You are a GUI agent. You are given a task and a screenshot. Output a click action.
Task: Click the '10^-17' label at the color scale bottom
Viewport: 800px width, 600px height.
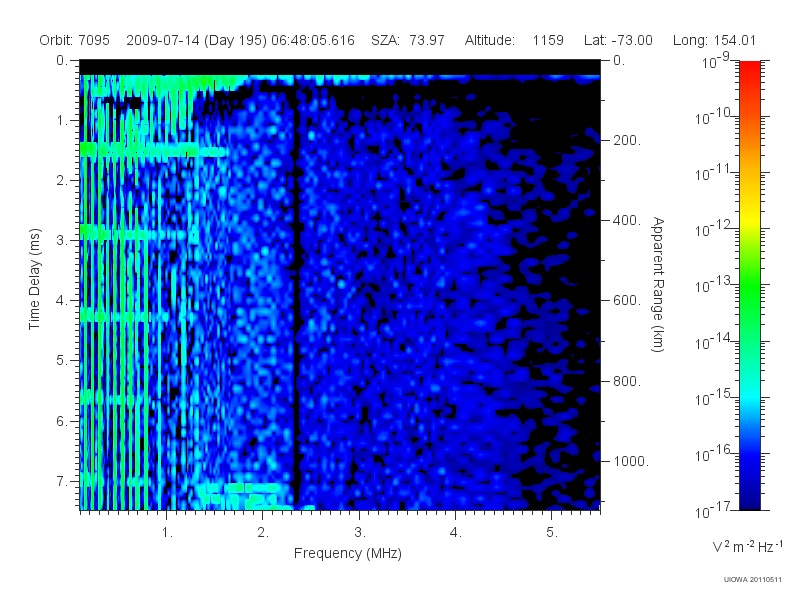coord(713,509)
